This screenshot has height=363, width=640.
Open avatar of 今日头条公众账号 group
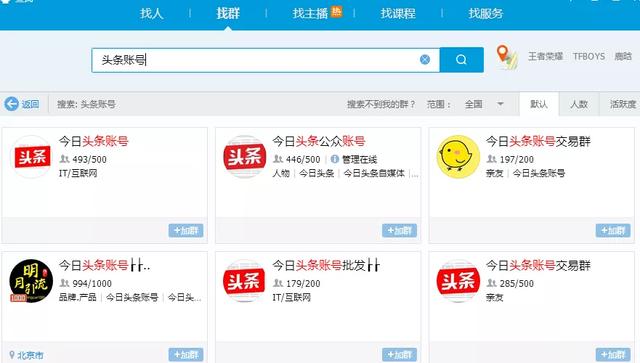pos(244,157)
